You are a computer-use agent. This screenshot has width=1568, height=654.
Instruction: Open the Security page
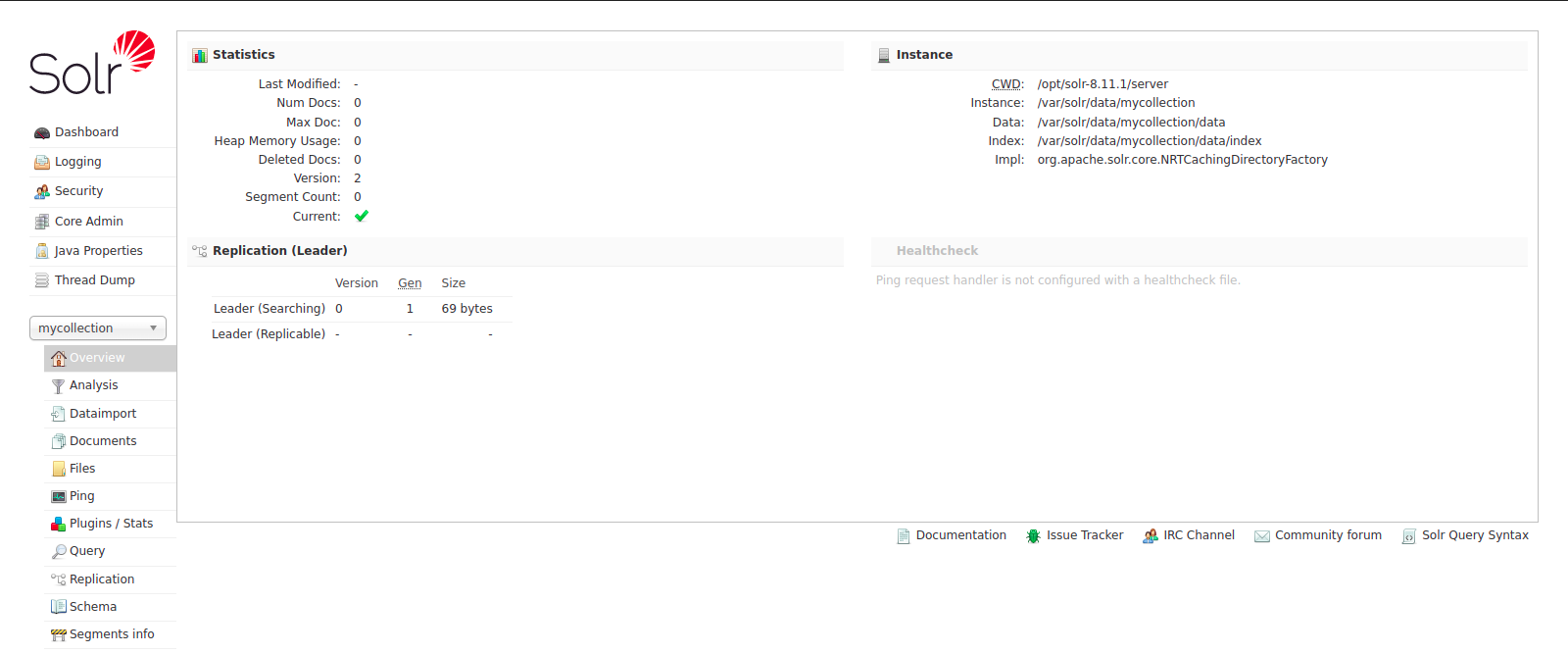coord(78,191)
